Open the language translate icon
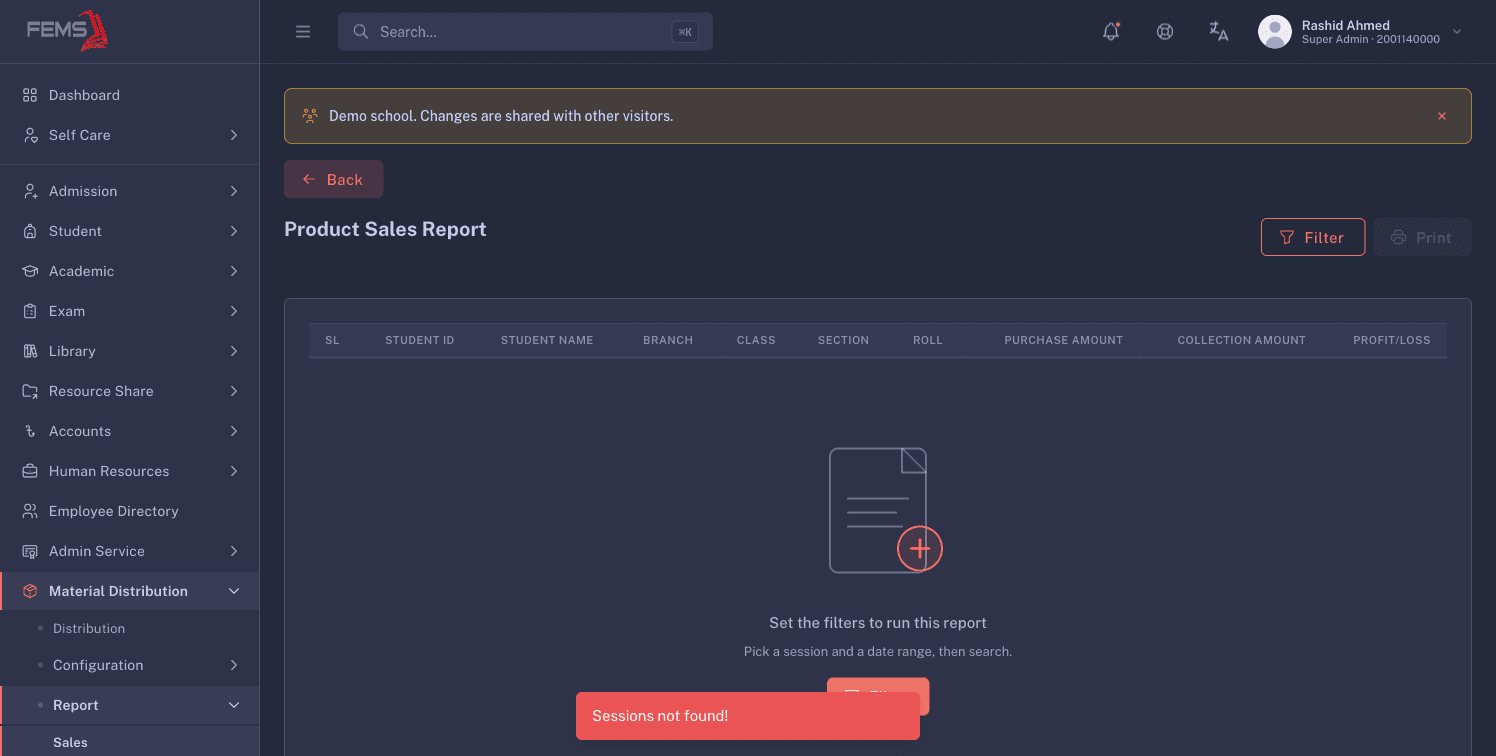 point(1219,32)
